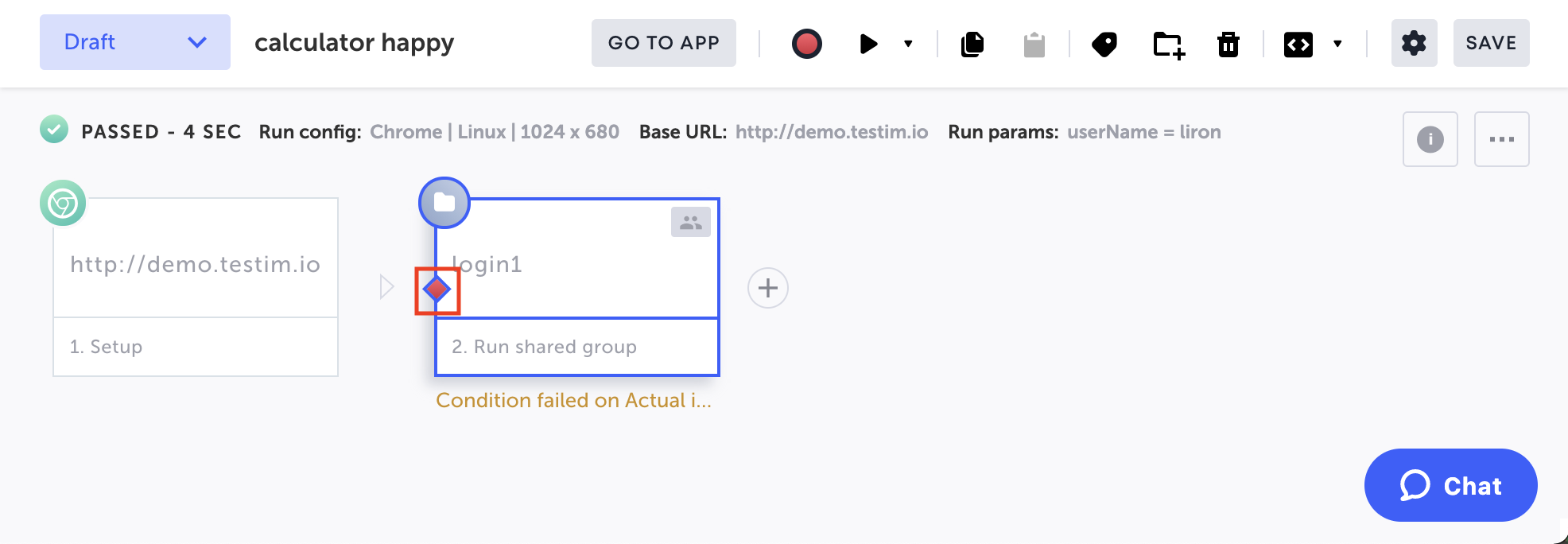Image resolution: width=1568 pixels, height=544 pixels.
Task: Open the Chat support widget
Action: [x=1450, y=485]
